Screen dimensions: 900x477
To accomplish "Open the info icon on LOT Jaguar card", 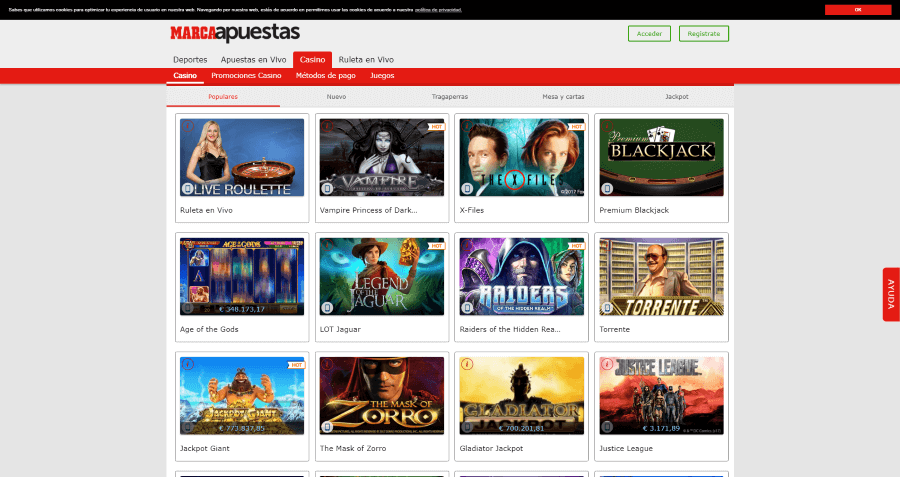I will (x=327, y=245).
